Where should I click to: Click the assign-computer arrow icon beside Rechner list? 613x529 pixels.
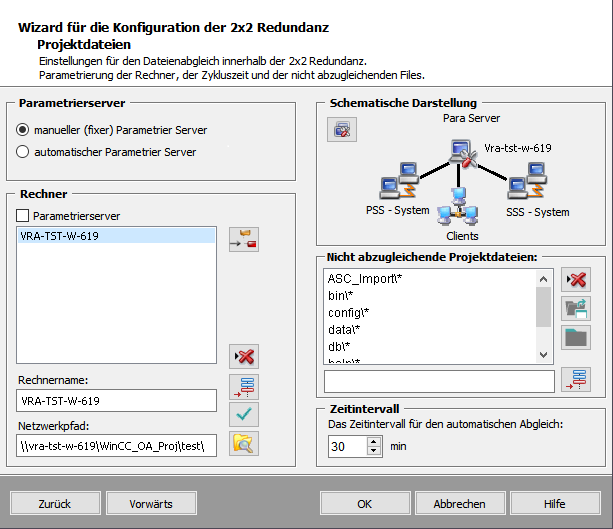[x=243, y=240]
